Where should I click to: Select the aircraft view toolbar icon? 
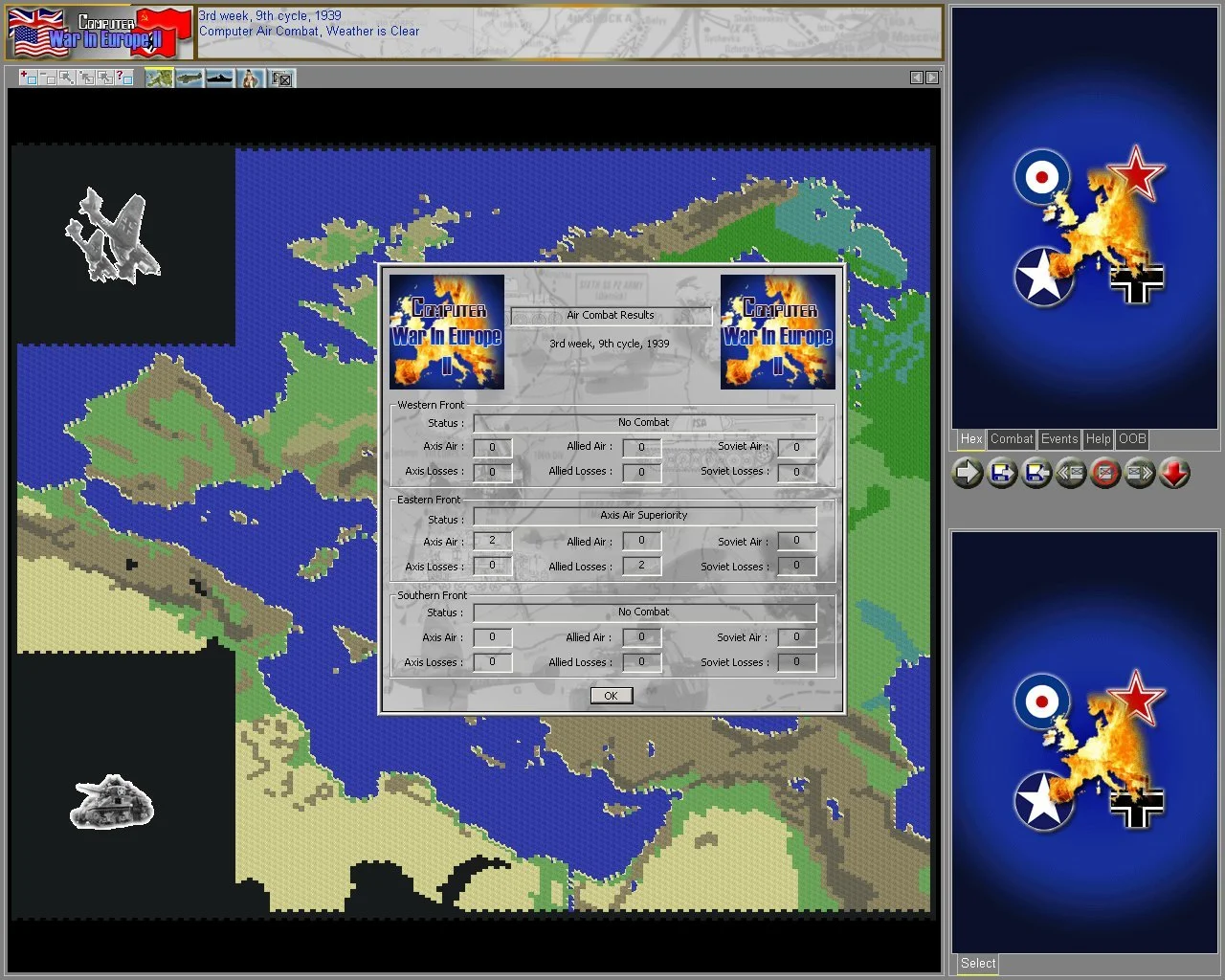tap(189, 78)
